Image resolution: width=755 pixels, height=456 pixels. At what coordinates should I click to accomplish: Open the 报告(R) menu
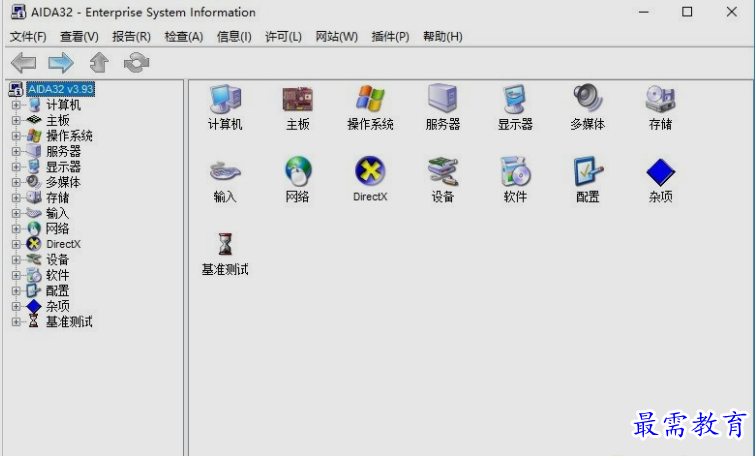point(131,37)
